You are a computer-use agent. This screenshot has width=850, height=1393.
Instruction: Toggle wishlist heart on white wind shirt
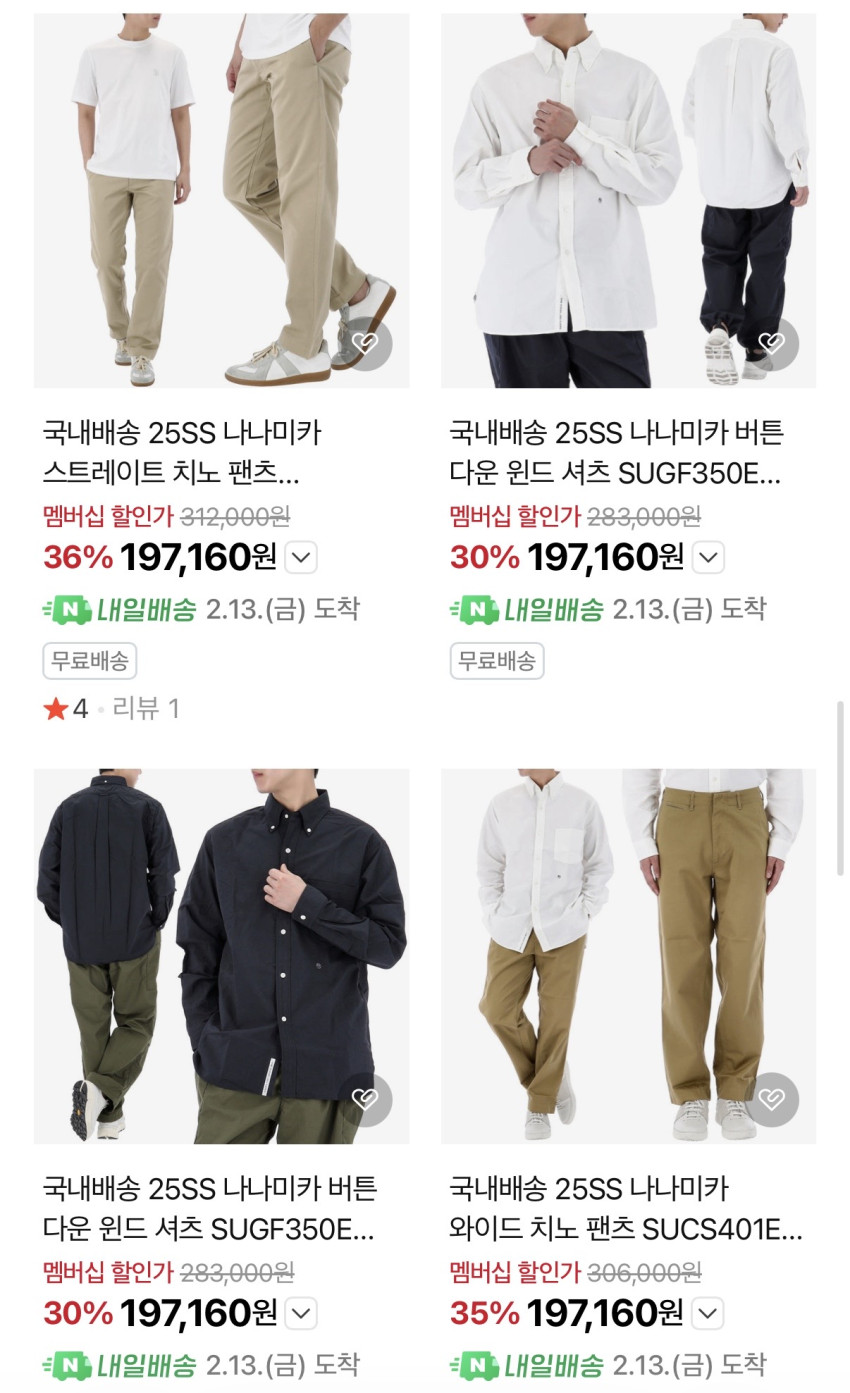point(772,344)
